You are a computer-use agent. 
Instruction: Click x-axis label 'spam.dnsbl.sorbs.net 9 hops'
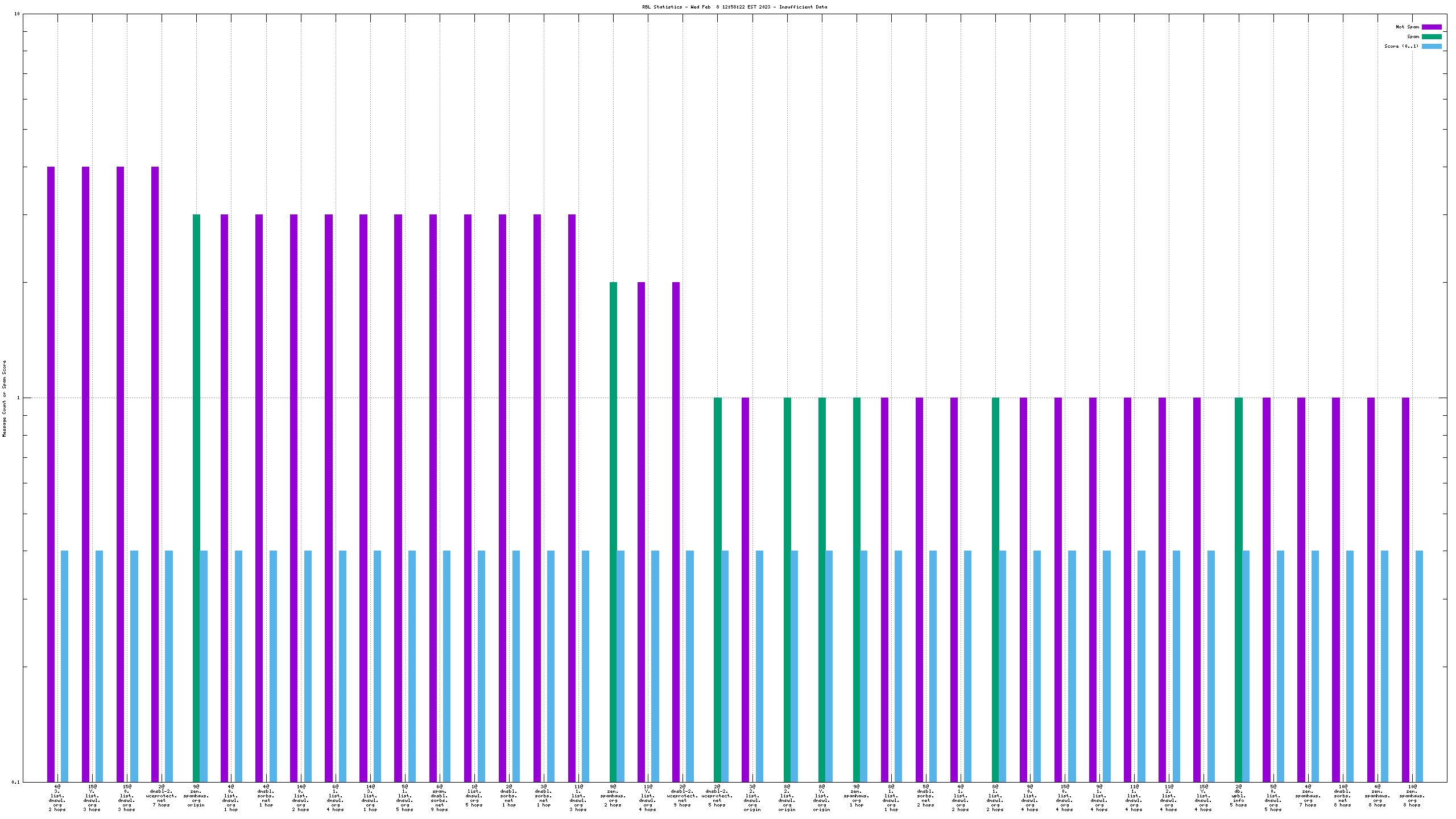coord(439,798)
